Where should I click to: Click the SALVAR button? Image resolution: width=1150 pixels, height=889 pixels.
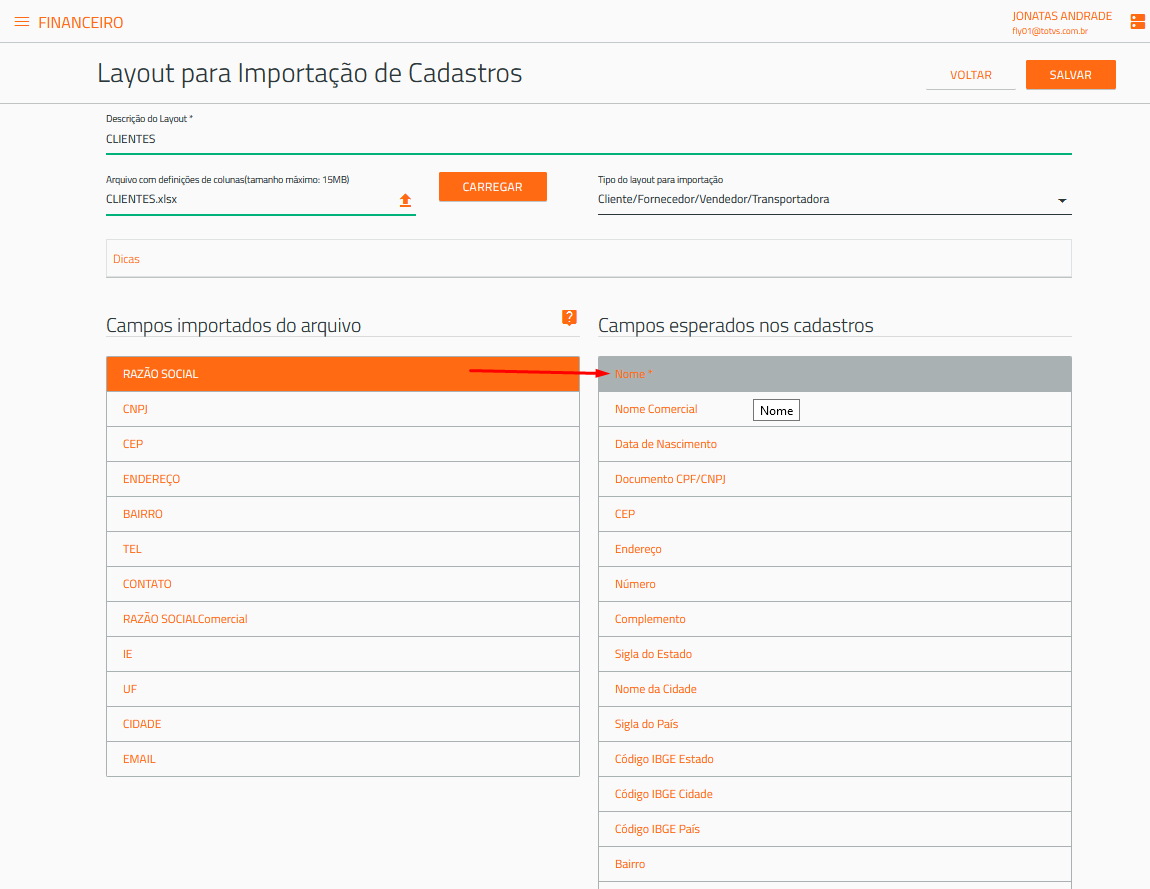click(1071, 75)
